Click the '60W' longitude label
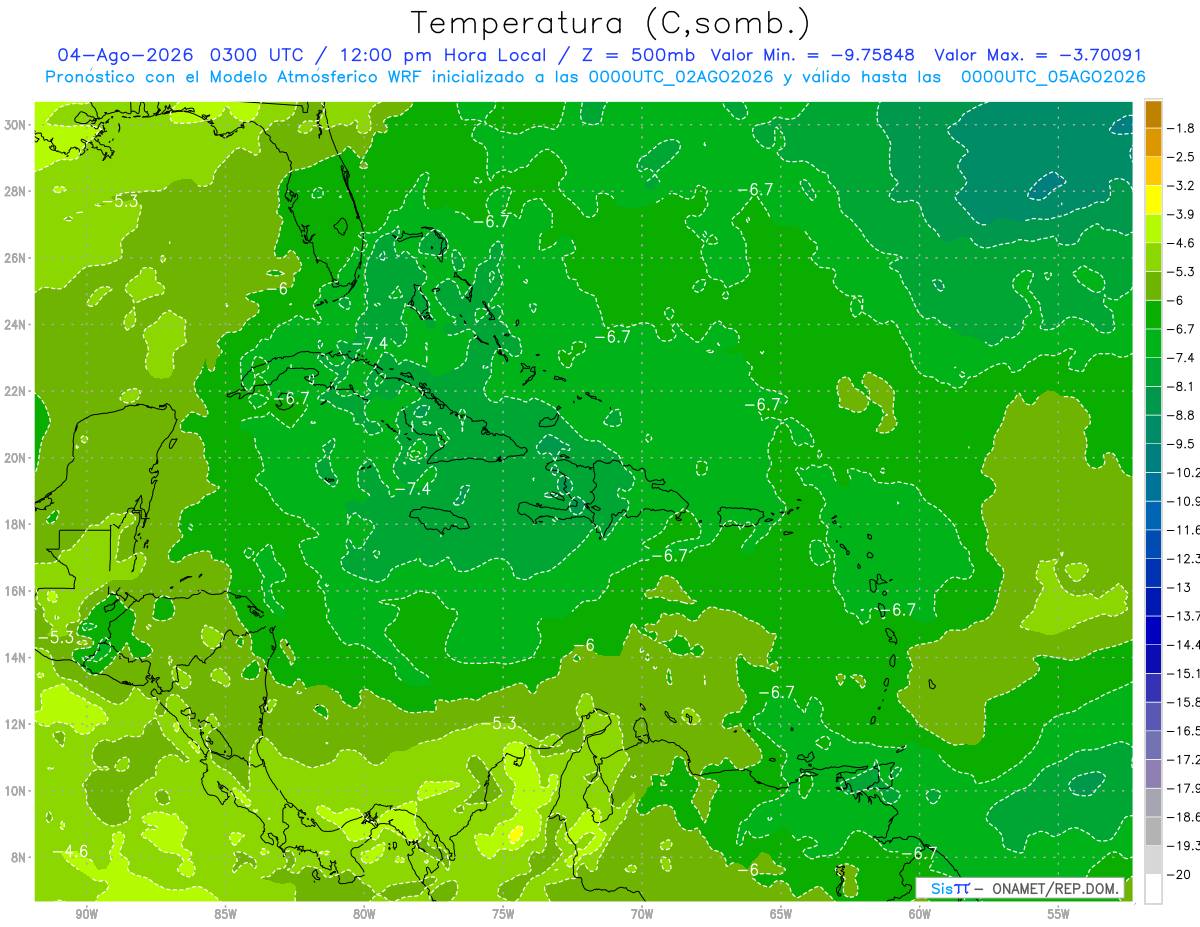 click(x=920, y=914)
